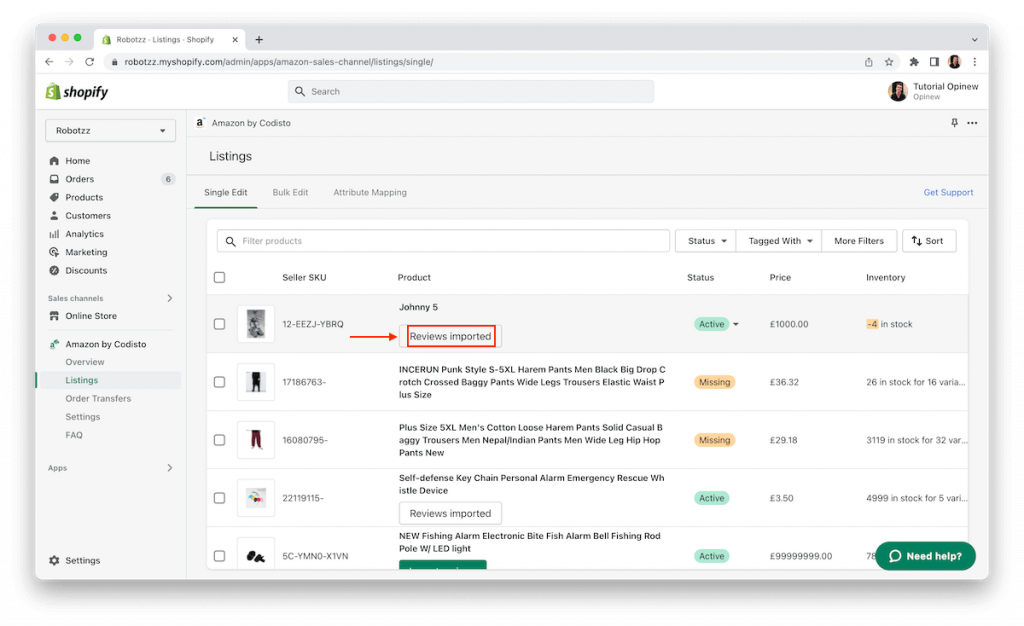
Task: Switch to the Bulk Edit tab
Action: [x=290, y=193]
